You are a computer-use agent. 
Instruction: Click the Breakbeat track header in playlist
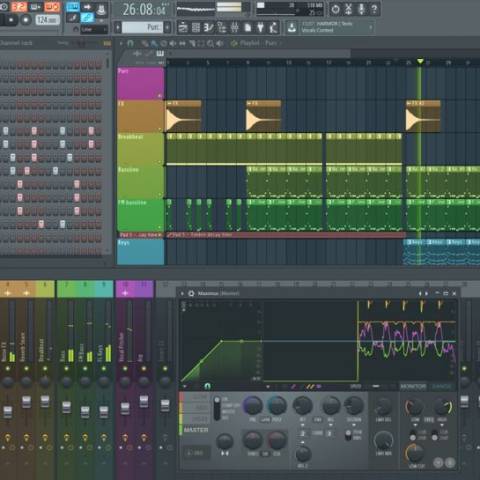click(x=141, y=149)
